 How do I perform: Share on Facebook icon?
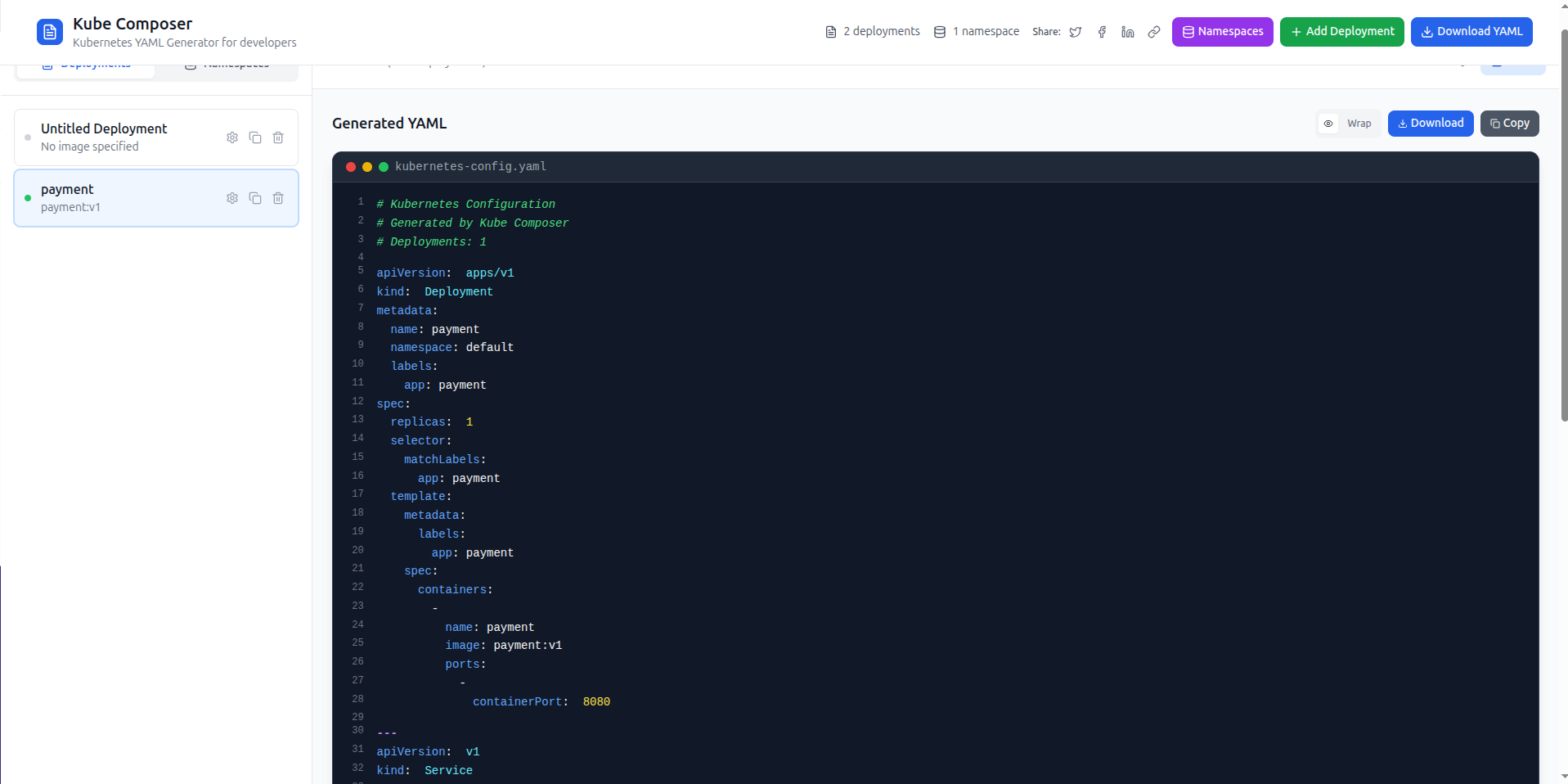coord(1102,32)
